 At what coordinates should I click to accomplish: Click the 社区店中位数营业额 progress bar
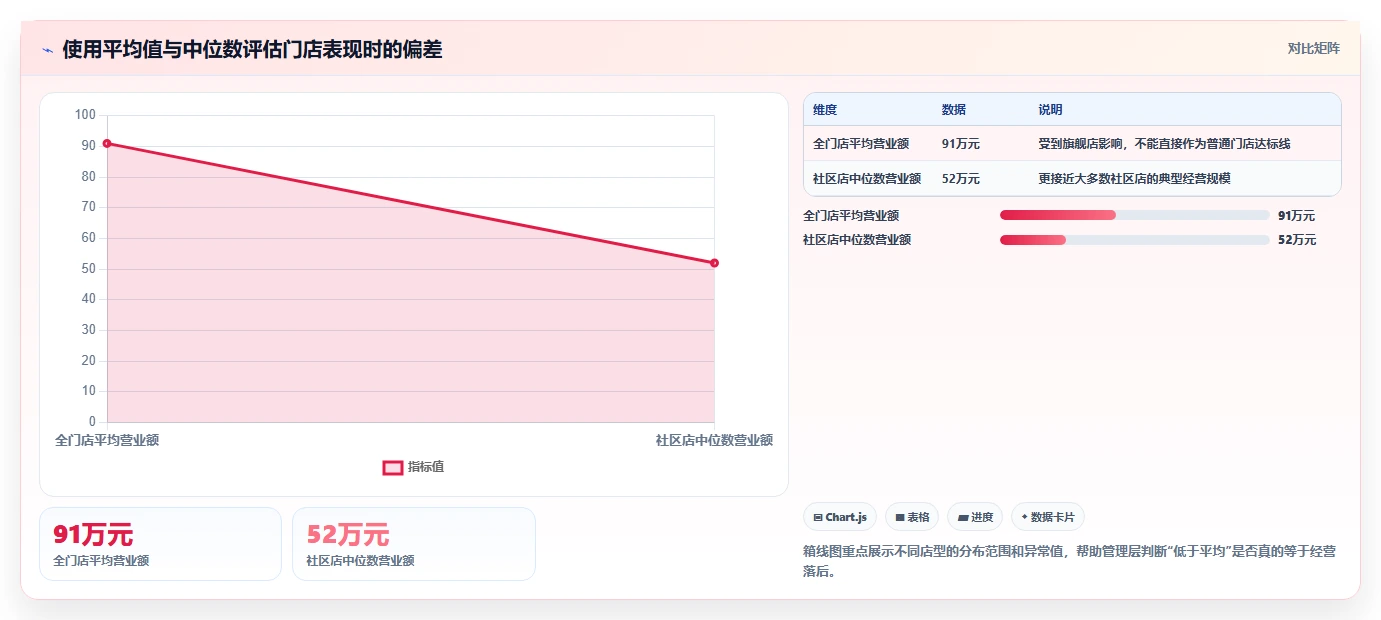(1134, 240)
